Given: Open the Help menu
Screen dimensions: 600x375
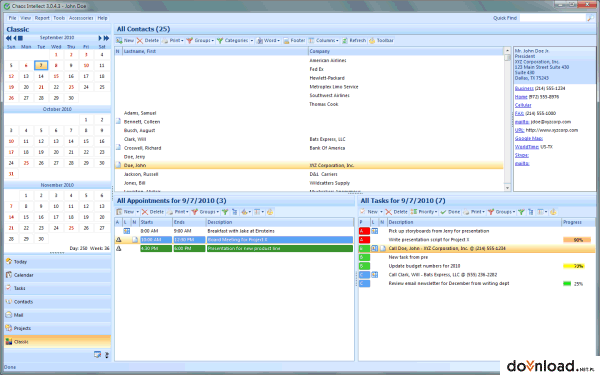Looking at the screenshot, I should (102, 18).
